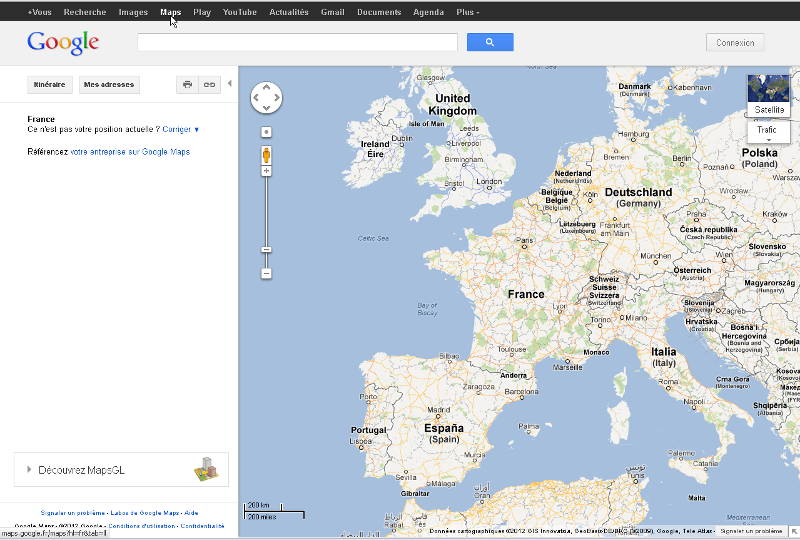Zoom out with the minus button
The height and width of the screenshot is (540, 800).
tap(266, 274)
